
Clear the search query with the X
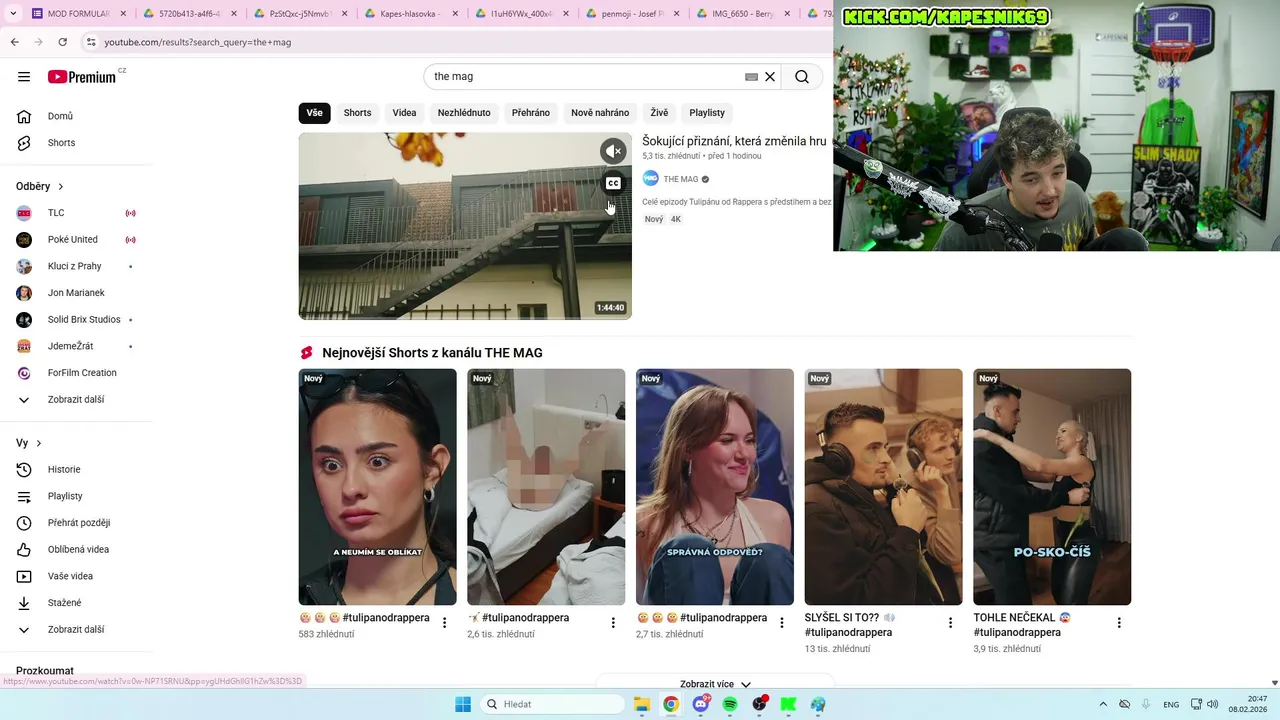(770, 77)
